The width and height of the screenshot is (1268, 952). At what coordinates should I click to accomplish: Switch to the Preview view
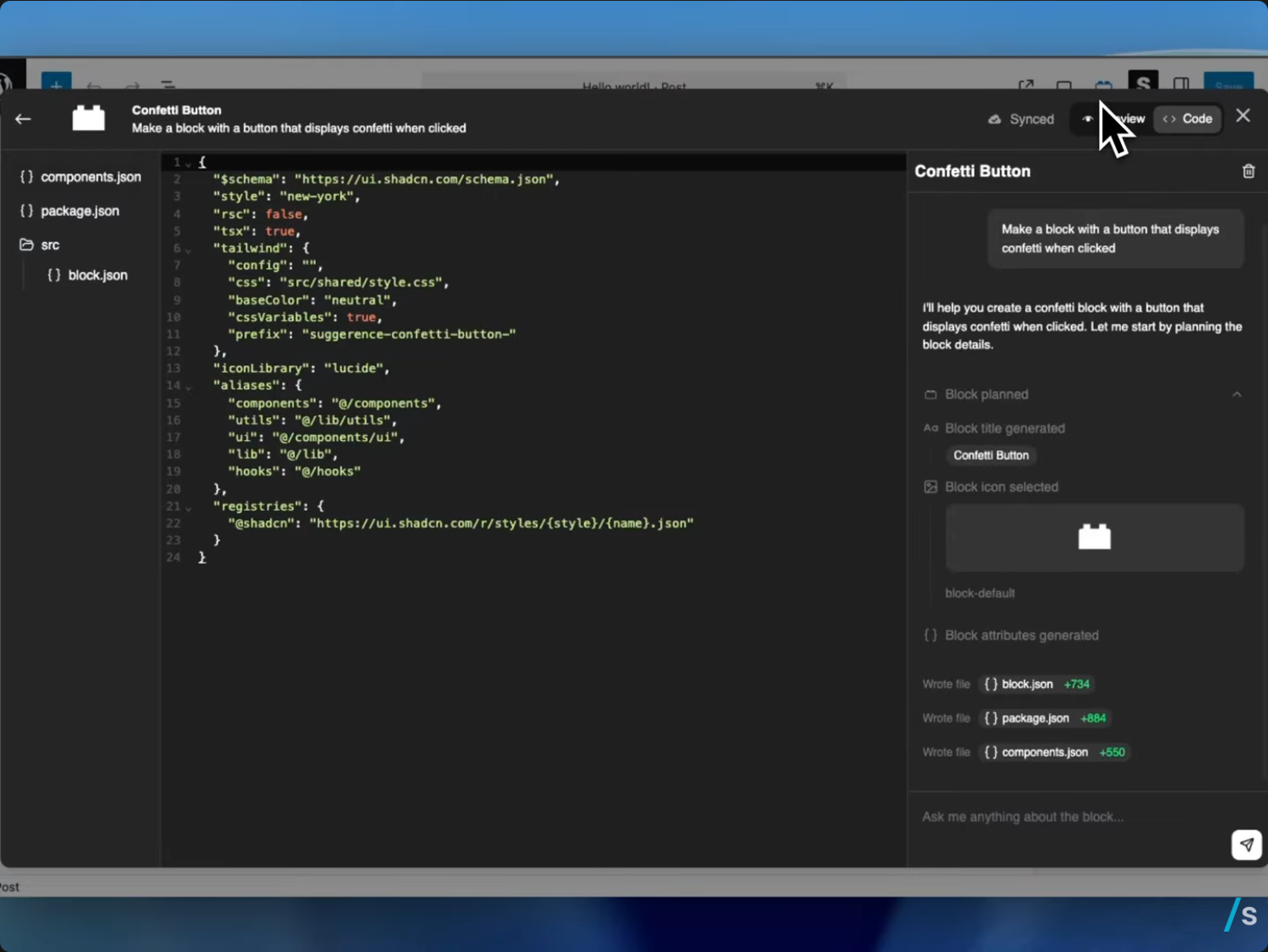coord(1113,119)
